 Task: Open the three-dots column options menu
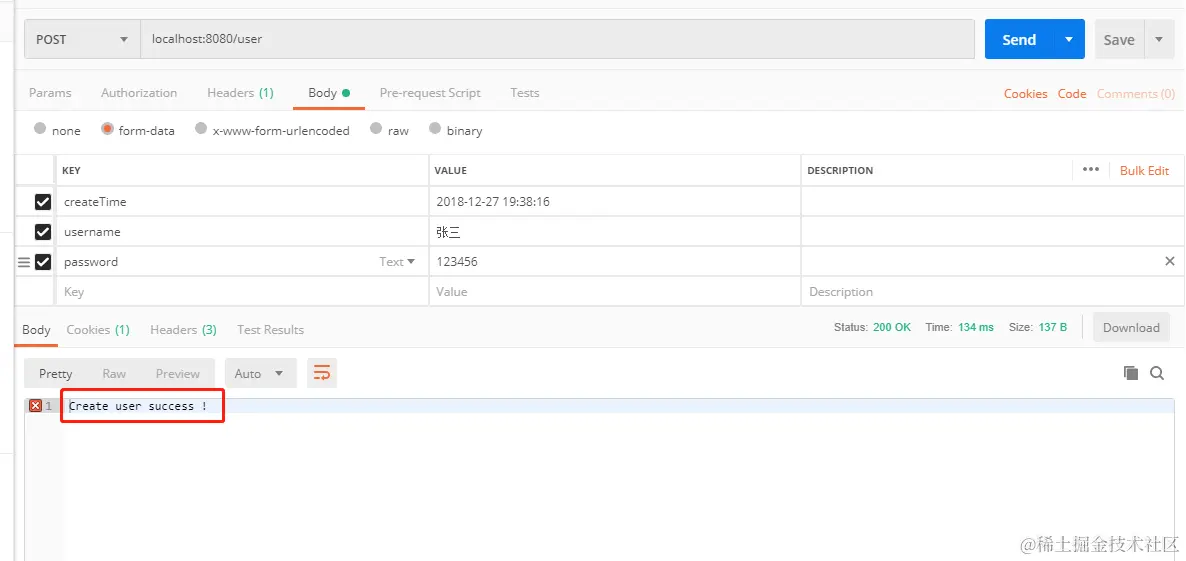(x=1091, y=169)
